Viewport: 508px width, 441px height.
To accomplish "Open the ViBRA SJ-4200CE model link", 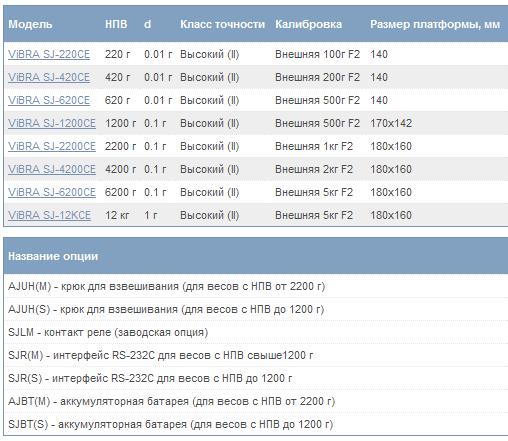I will [x=52, y=169].
